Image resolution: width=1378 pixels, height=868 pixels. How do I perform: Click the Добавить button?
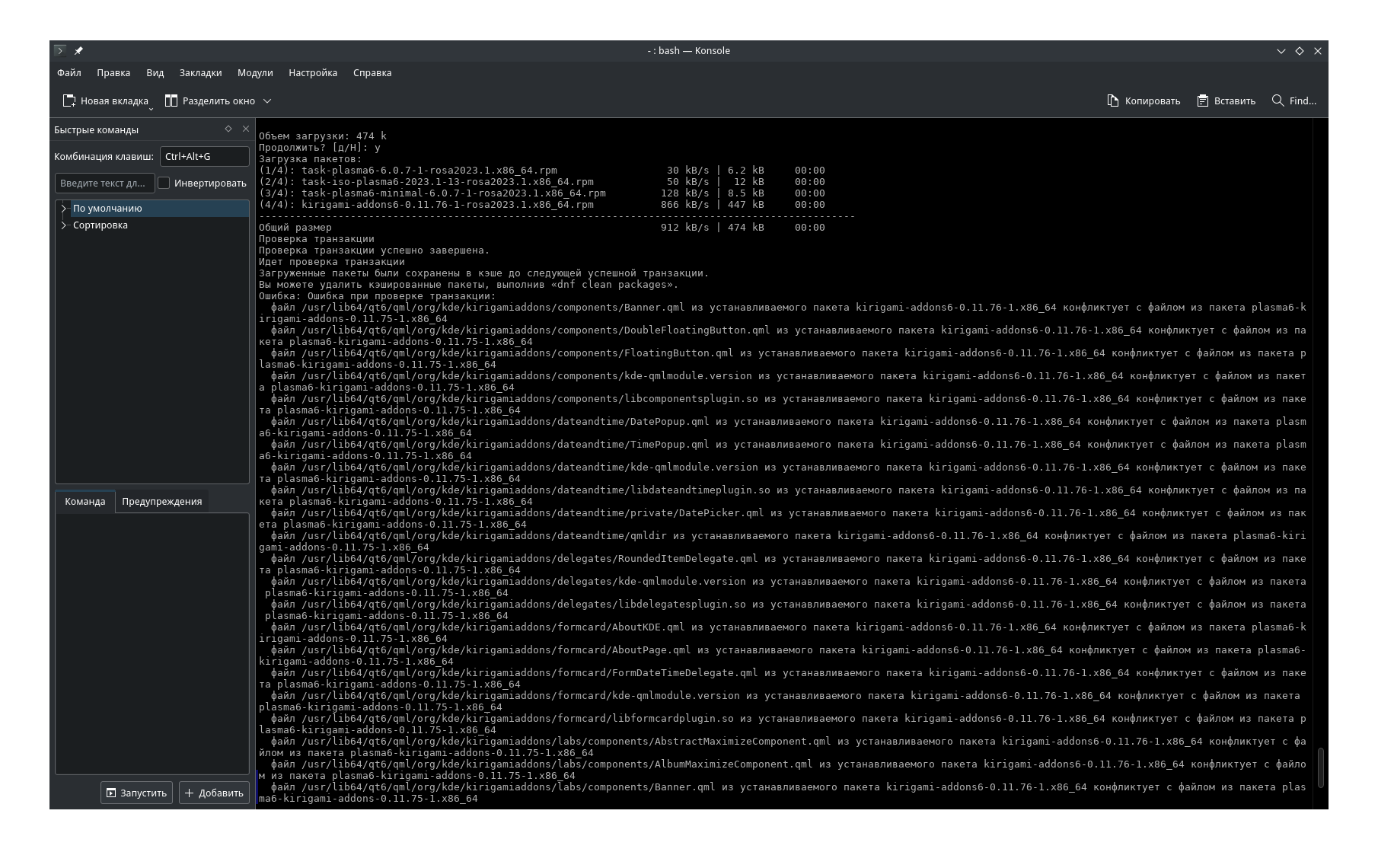[214, 793]
